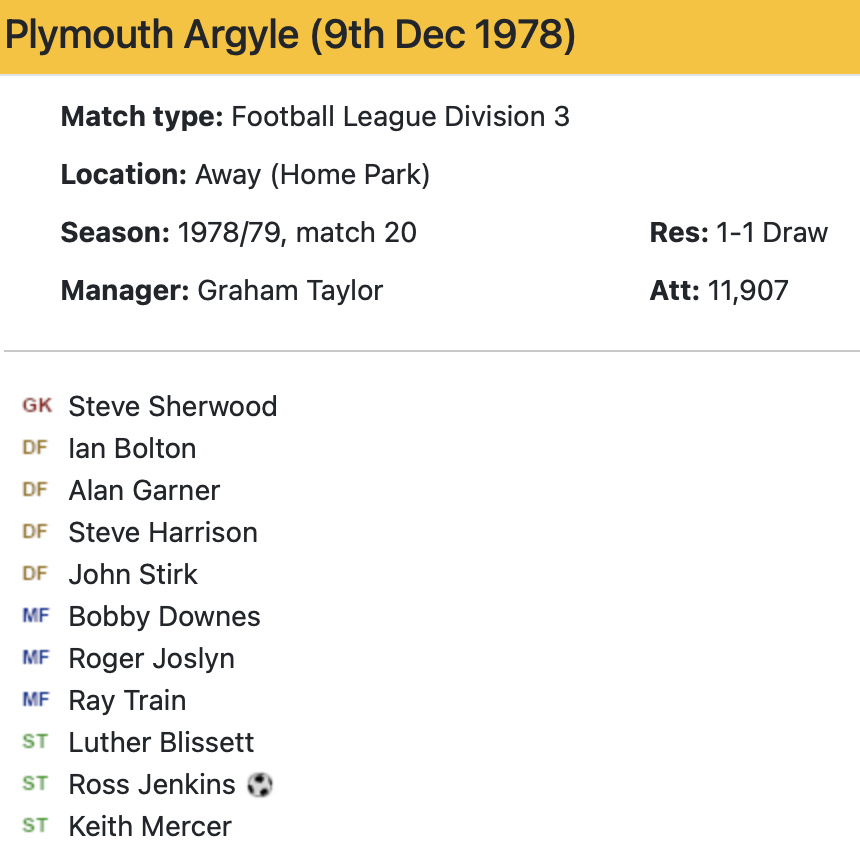Open Ian Bolton's player link
Image resolution: width=860 pixels, height=860 pixels.
coord(132,449)
